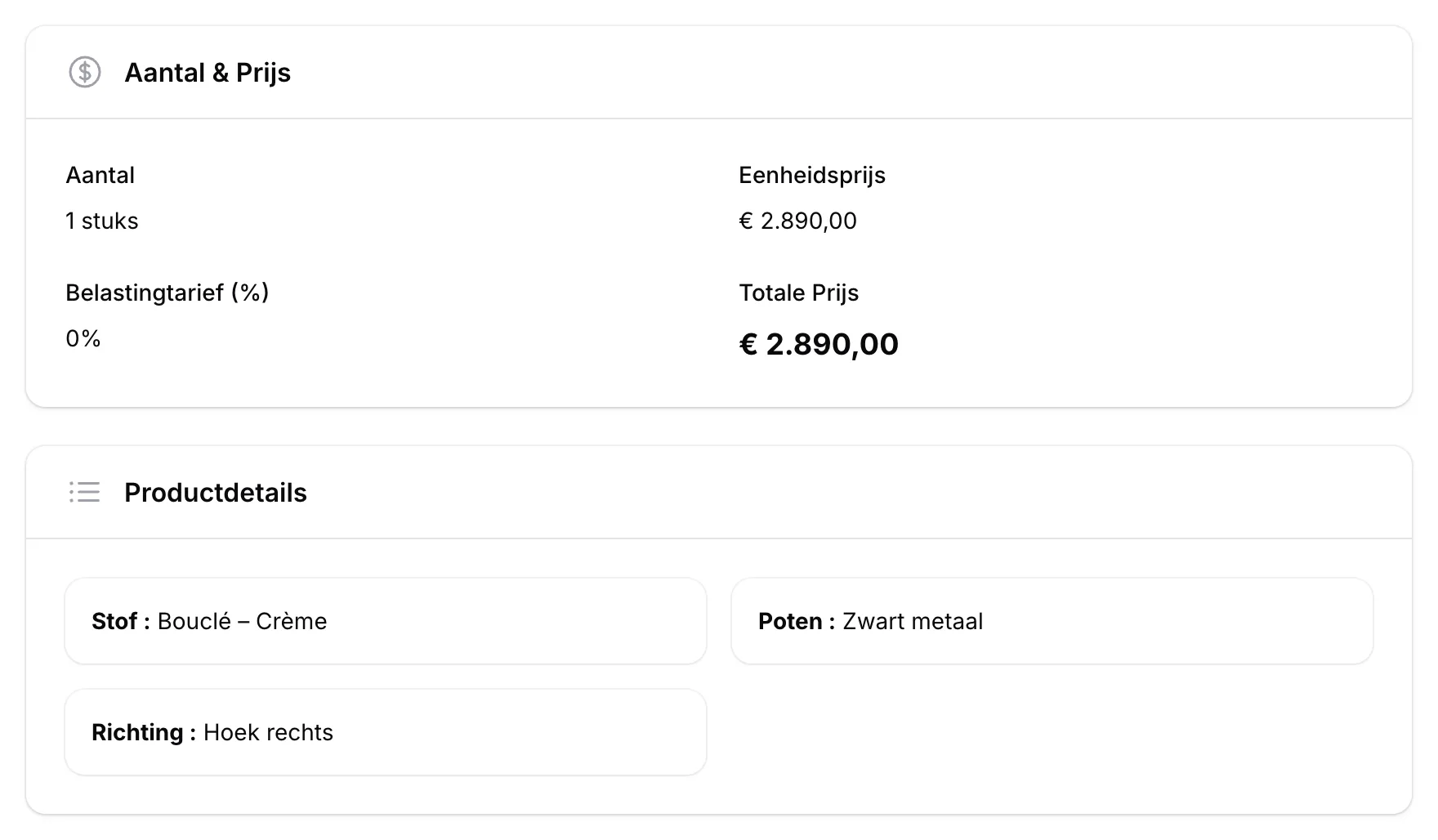Screen dimensions: 1438x840
Task: Click the Stof Bouclé – Crème chip
Action: (x=386, y=621)
